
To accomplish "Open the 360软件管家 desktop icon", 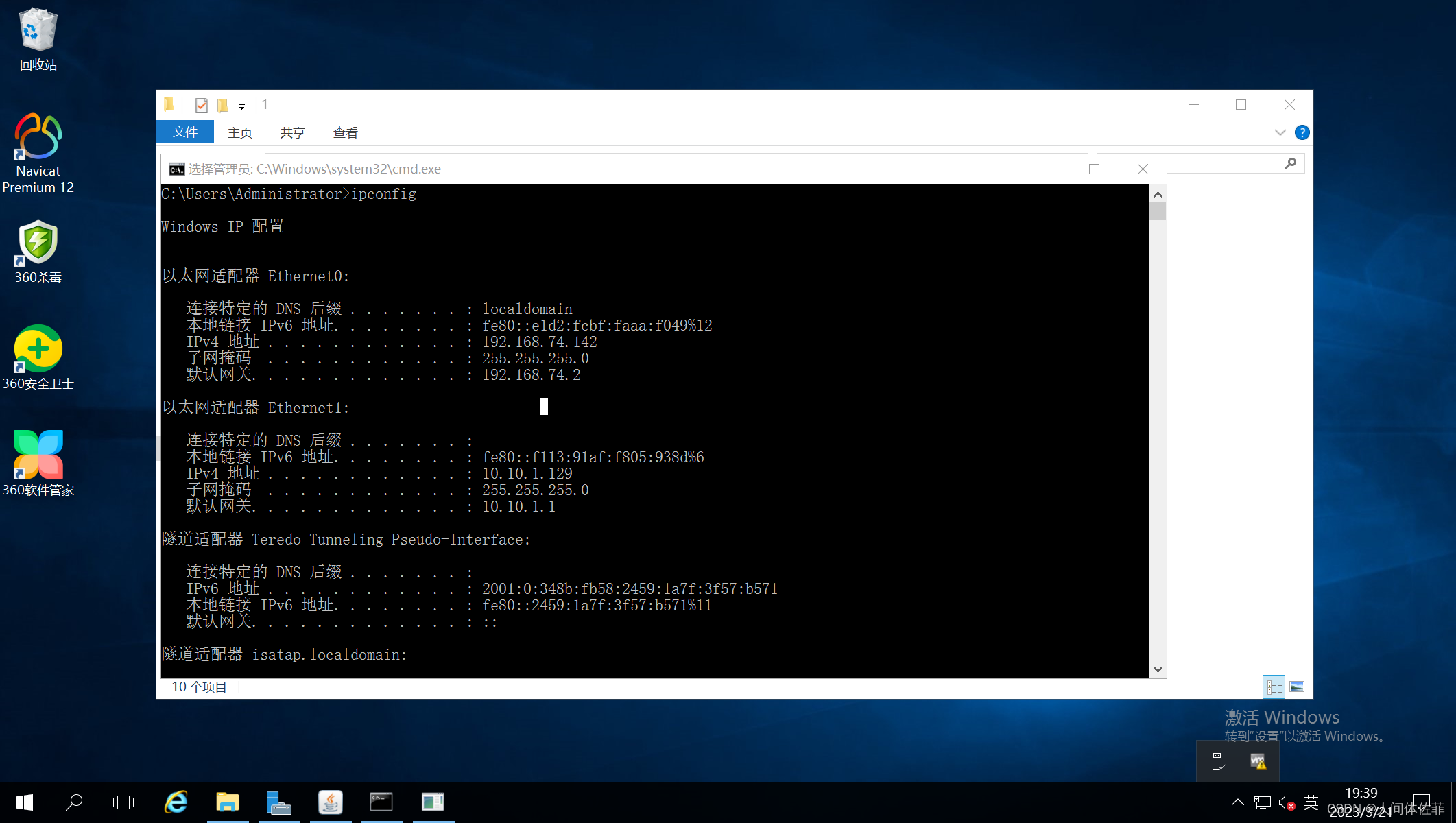I will [x=38, y=455].
